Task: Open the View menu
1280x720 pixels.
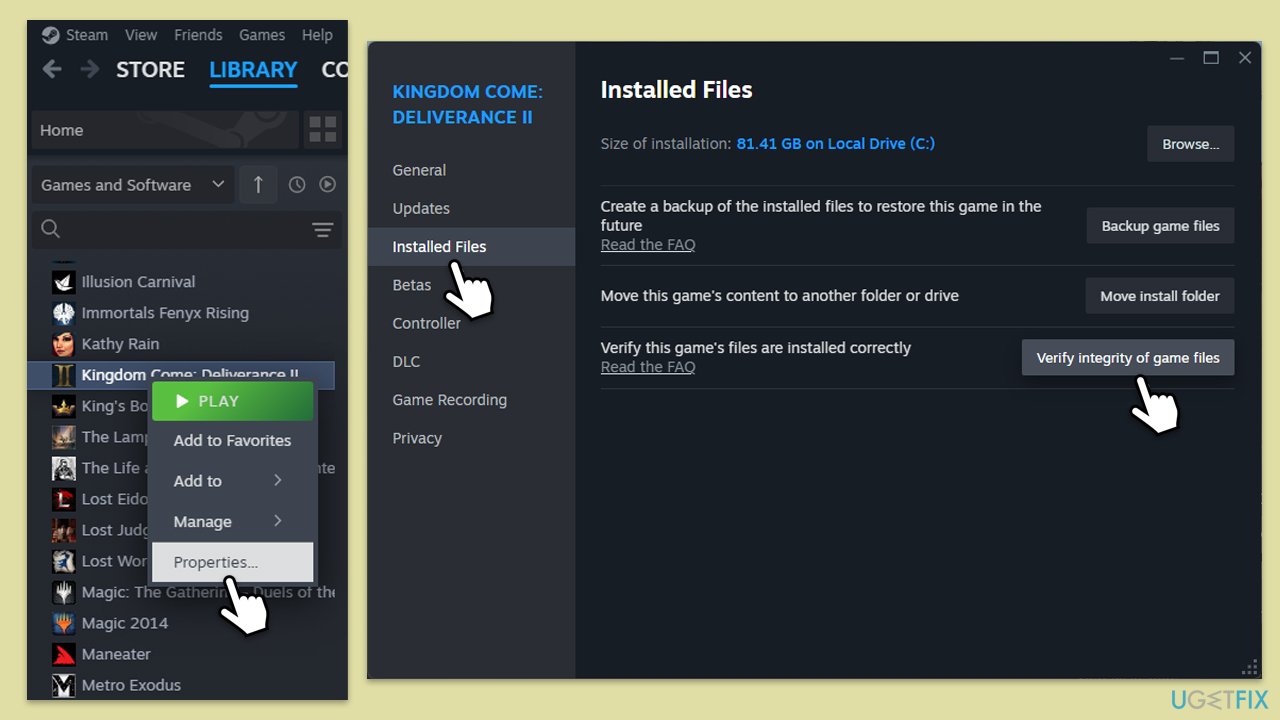Action: (141, 35)
